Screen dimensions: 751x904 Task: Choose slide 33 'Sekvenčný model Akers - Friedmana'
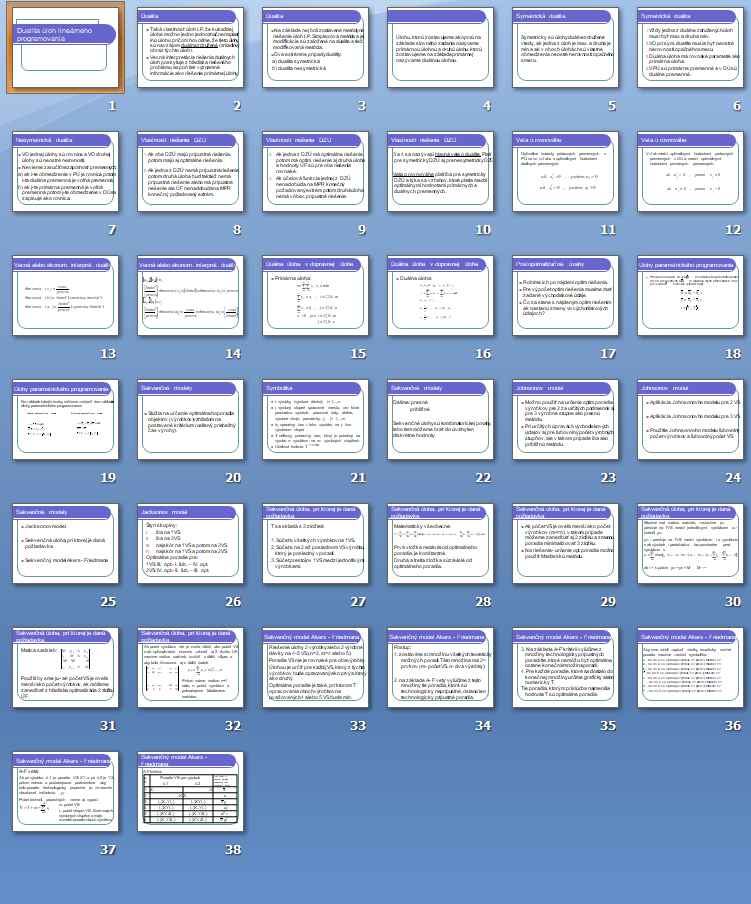(314, 667)
